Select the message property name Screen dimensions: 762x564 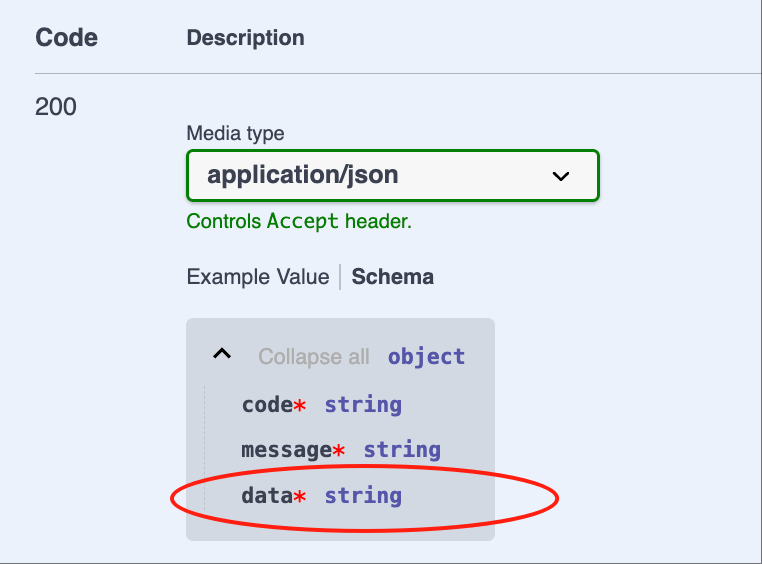287,450
